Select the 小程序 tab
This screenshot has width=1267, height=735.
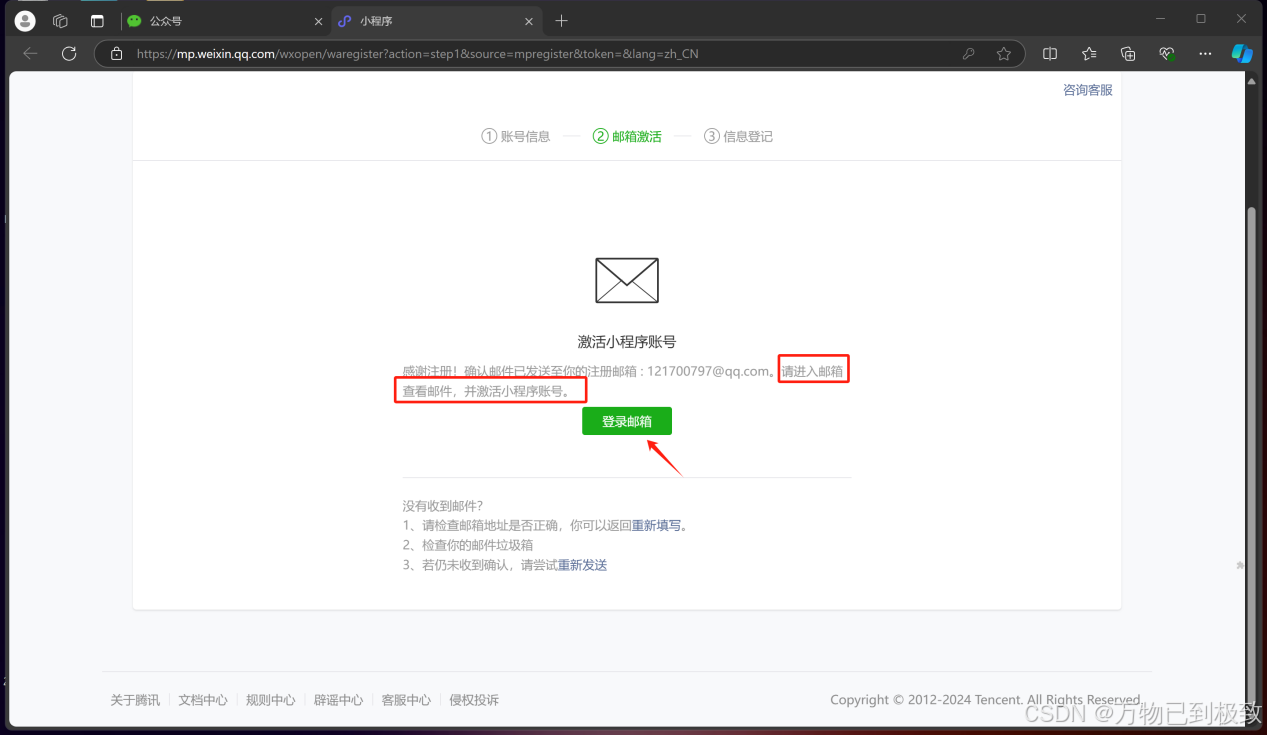coord(436,21)
